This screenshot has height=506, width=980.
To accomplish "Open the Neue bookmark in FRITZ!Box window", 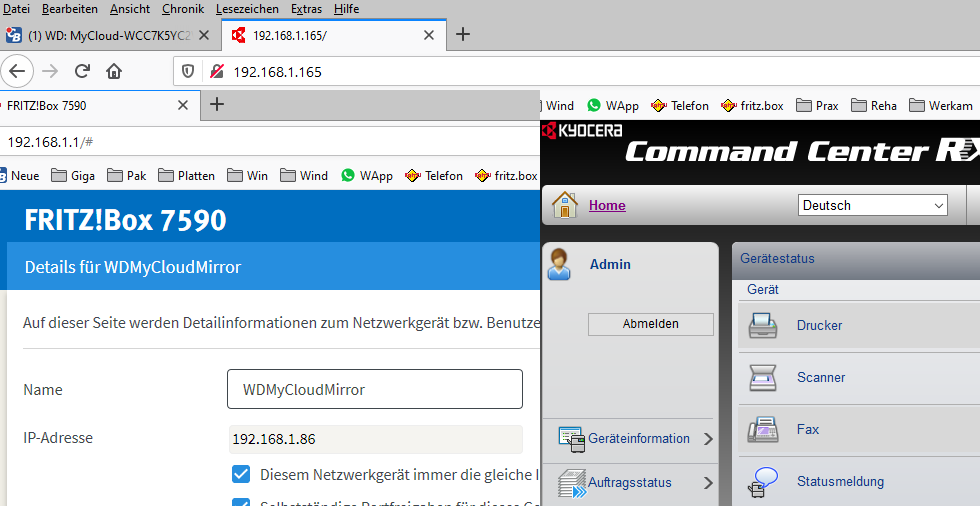I will tap(19, 176).
